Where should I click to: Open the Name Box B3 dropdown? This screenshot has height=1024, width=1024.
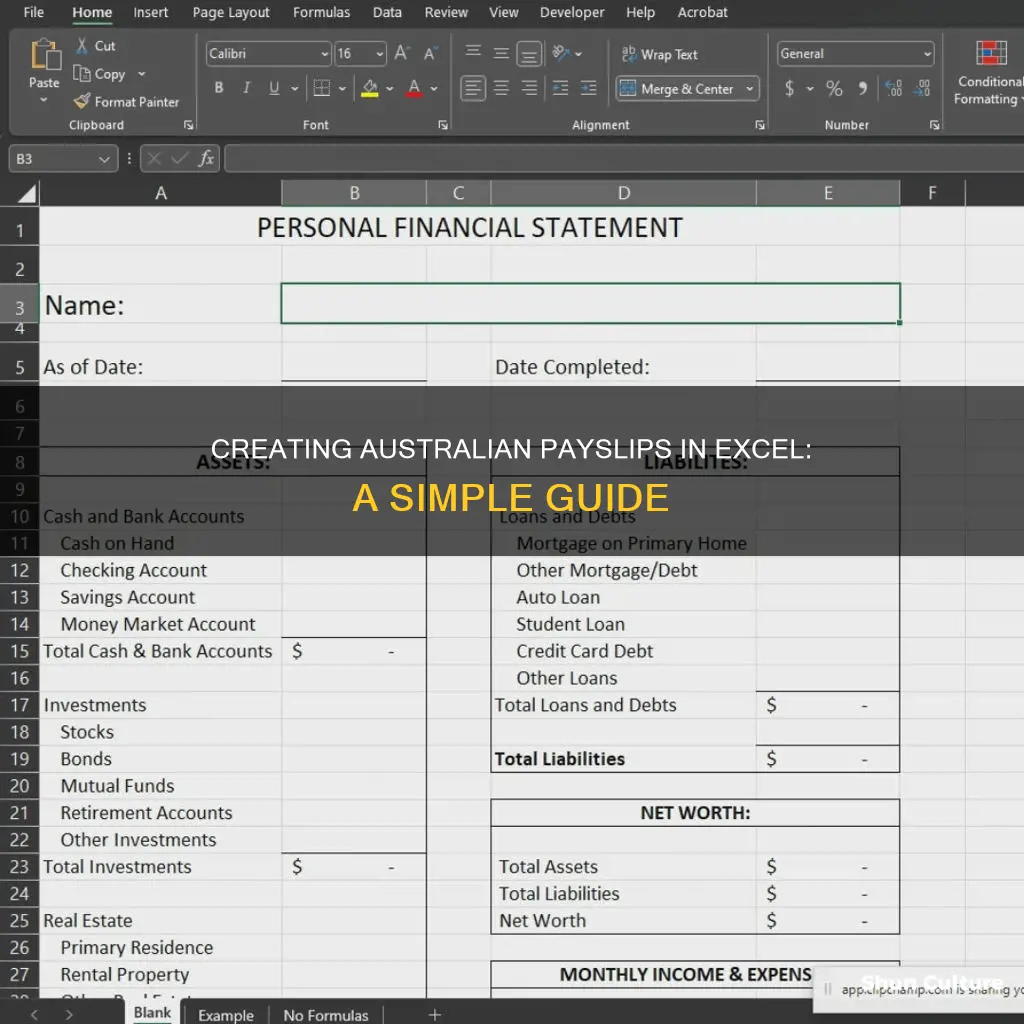[x=104, y=159]
